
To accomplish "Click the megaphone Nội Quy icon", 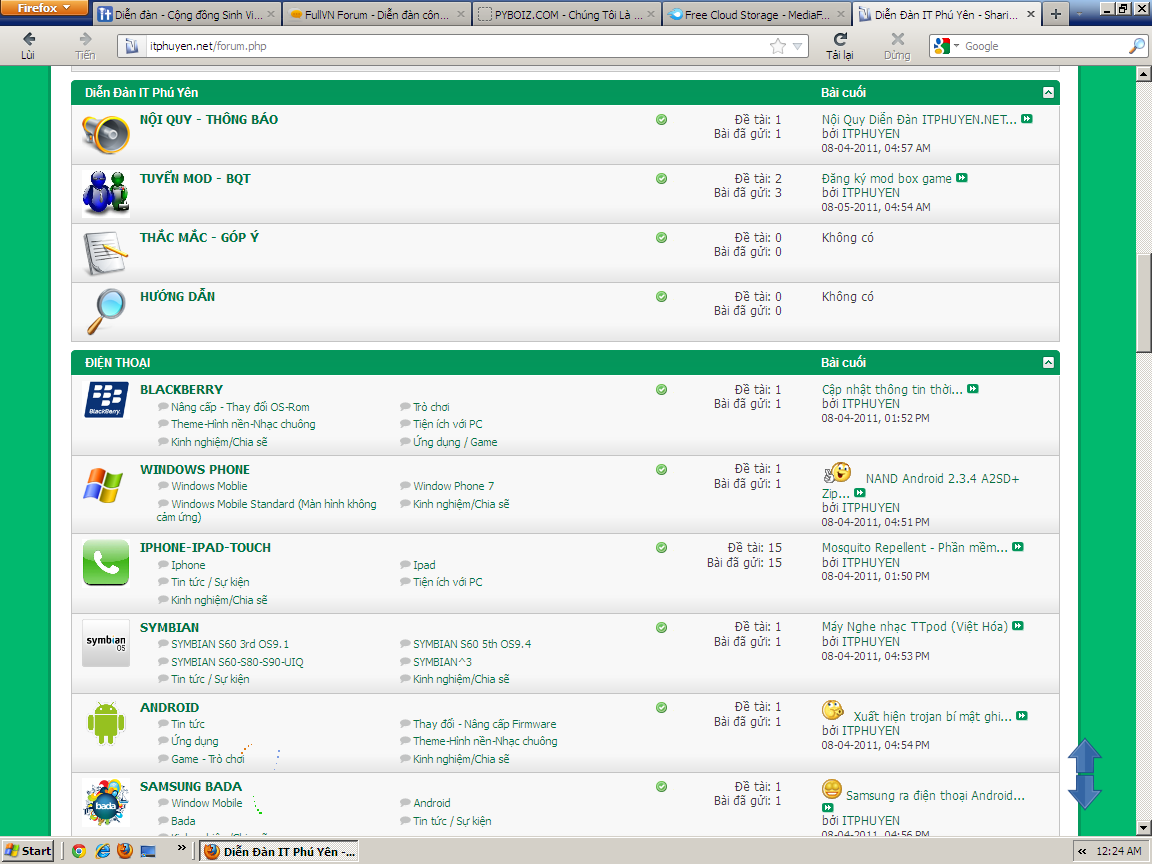I will 105,134.
